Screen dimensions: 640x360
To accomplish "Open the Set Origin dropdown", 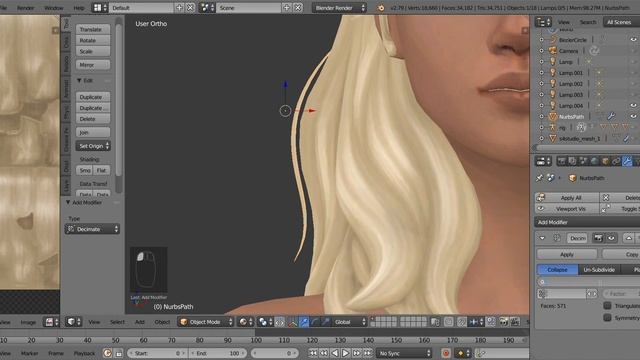I will pos(93,146).
